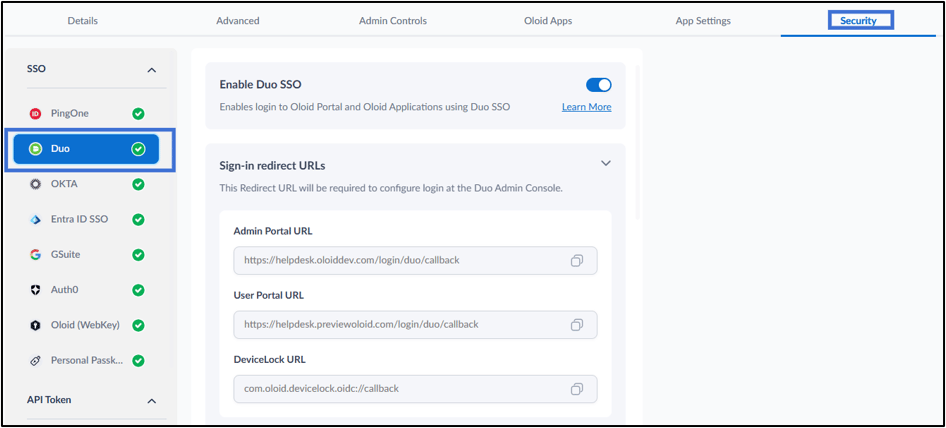Select OKTA in the SSO list
The image size is (946, 428).
86,184
